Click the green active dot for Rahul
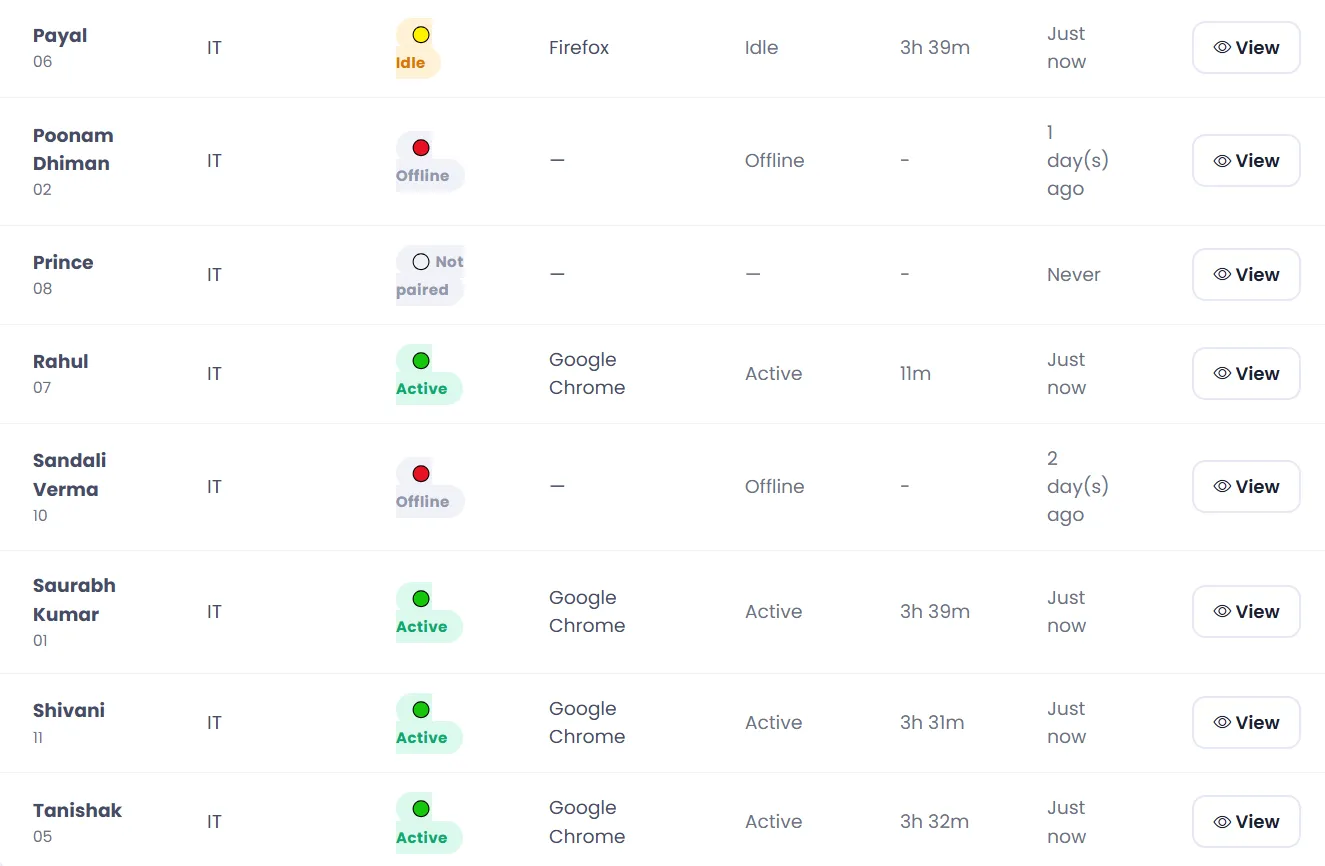This screenshot has height=866, width=1325. coord(421,361)
